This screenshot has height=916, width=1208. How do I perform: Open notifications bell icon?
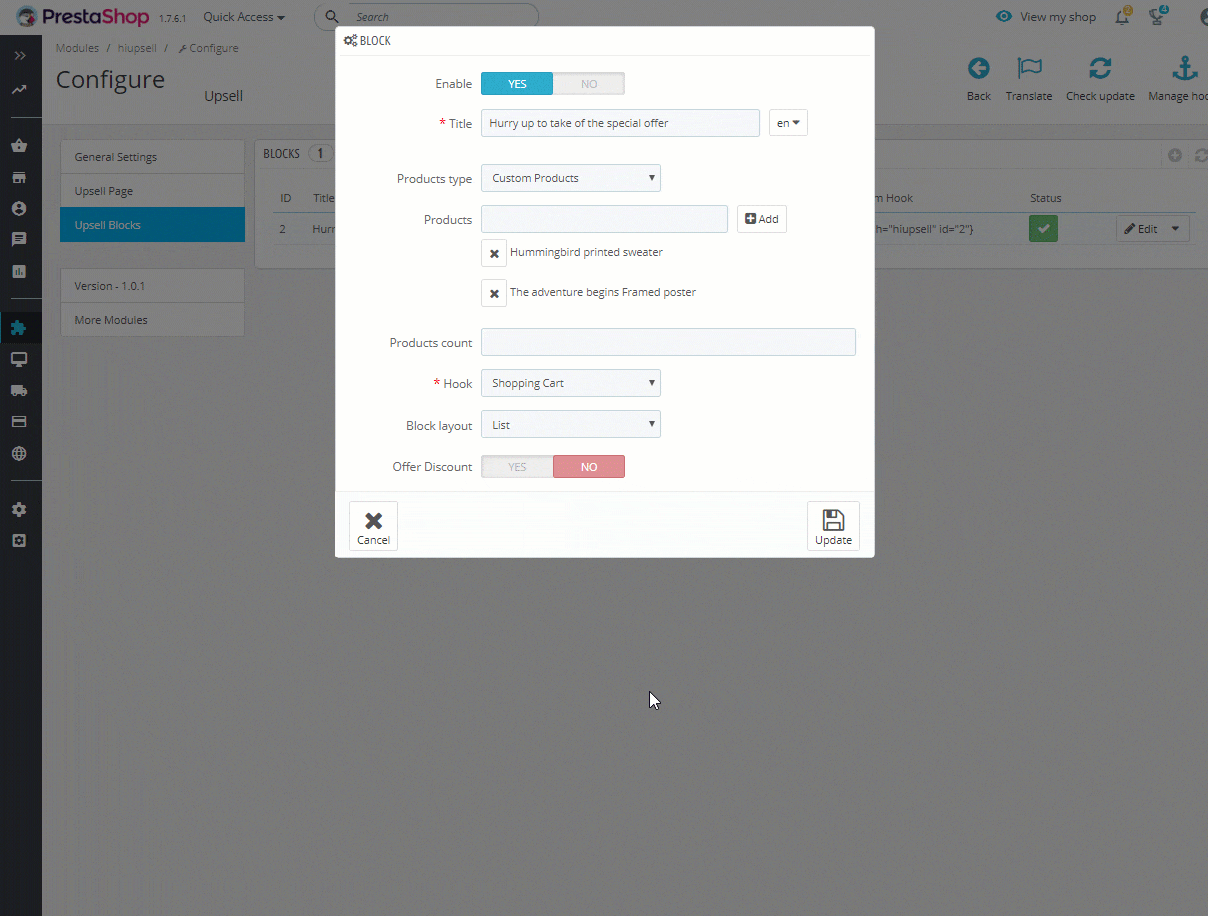pyautogui.click(x=1123, y=16)
